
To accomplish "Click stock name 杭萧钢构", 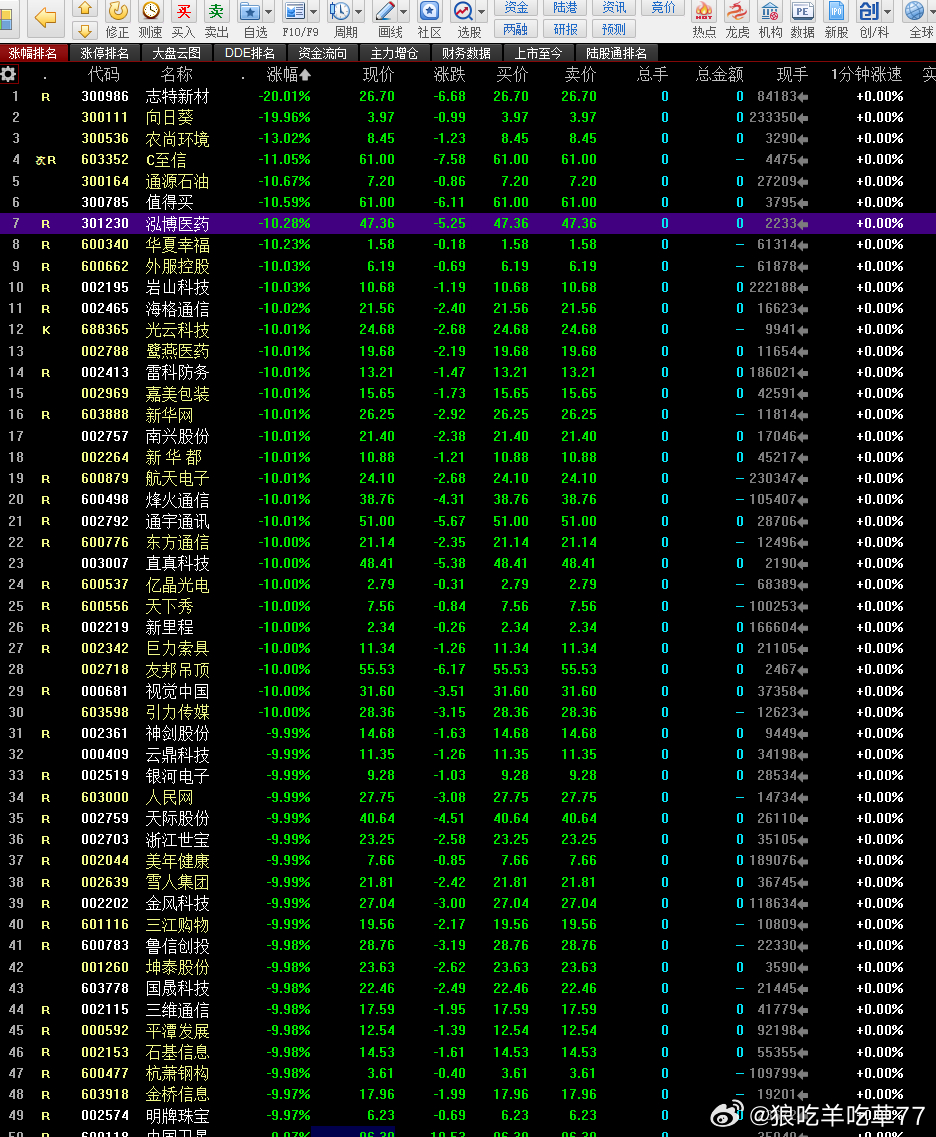I will click(178, 1073).
